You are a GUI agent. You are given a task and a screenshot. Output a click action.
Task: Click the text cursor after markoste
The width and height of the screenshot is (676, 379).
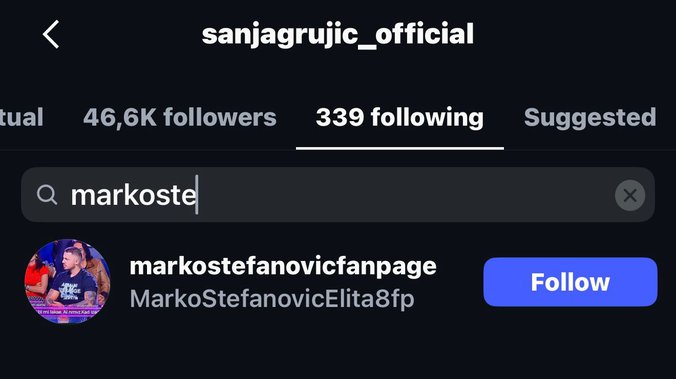(197, 195)
